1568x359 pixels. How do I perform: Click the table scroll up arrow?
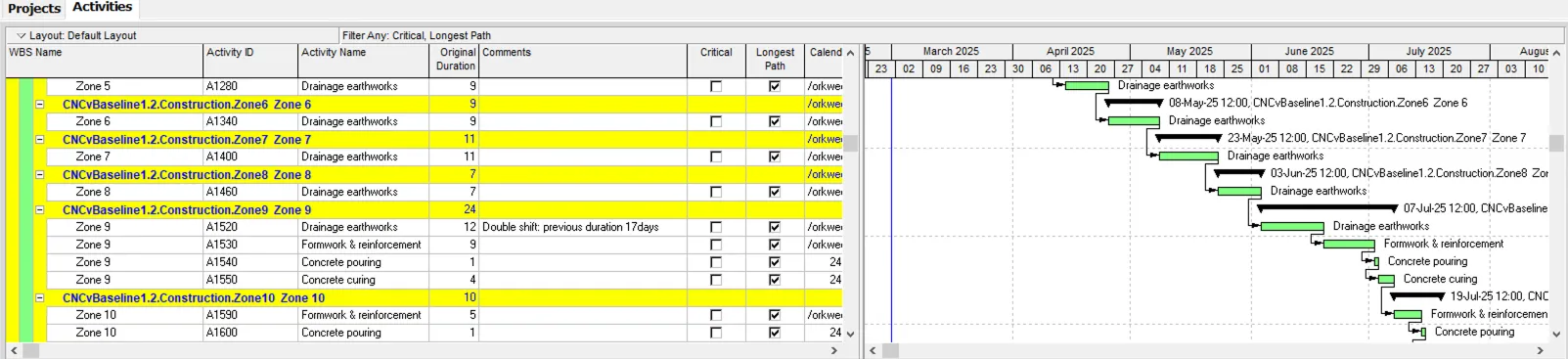click(850, 53)
